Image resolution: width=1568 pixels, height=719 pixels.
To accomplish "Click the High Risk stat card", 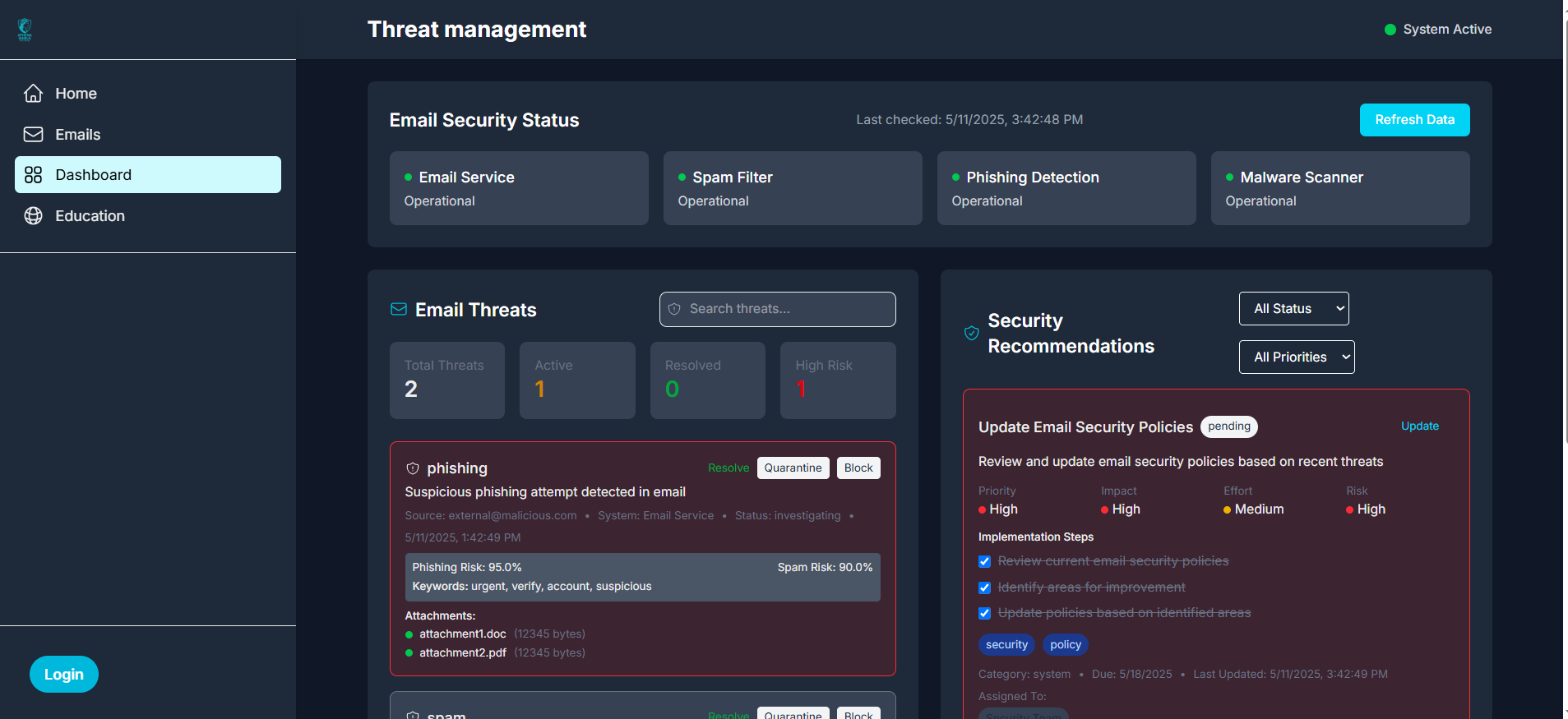I will [x=838, y=380].
